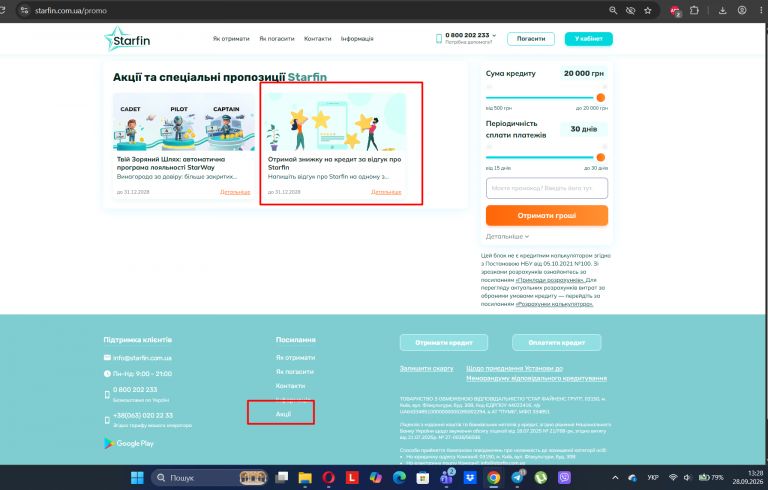This screenshot has height=490, width=768.
Task: Click Оплатити кредит button in footer
Action: click(x=556, y=343)
